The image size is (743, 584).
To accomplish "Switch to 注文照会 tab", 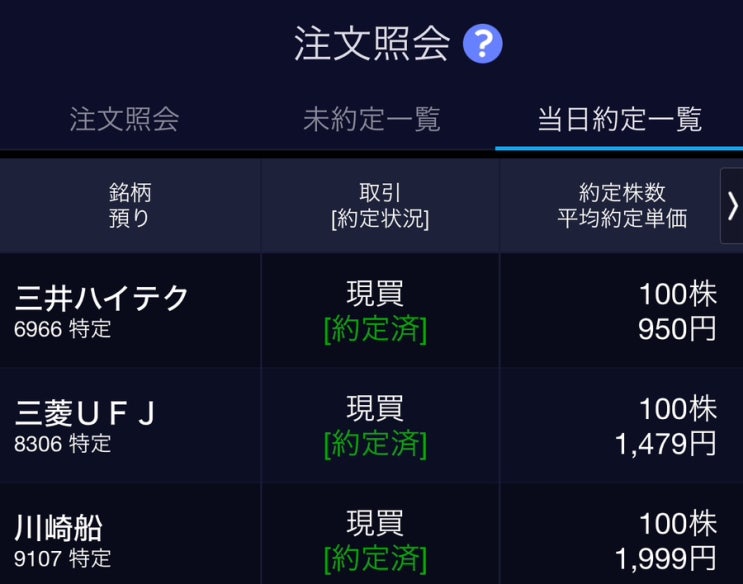I will (124, 120).
